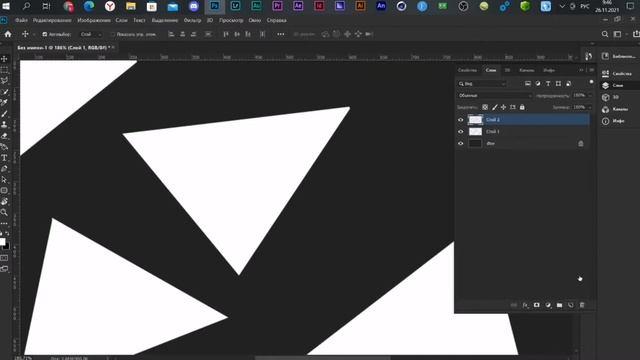640x360 pixels.
Task: Create a new group folder icon
Action: click(559, 305)
